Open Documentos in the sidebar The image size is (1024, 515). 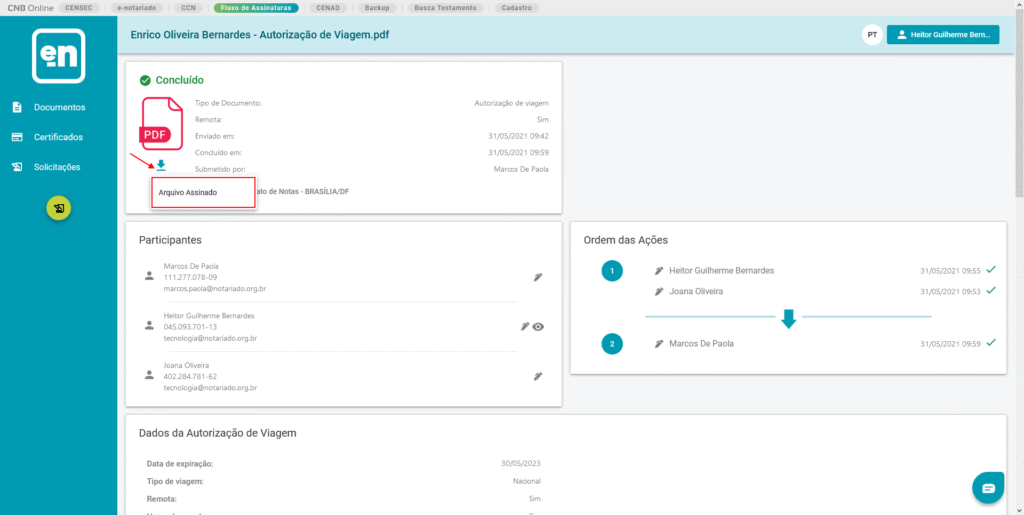point(59,107)
